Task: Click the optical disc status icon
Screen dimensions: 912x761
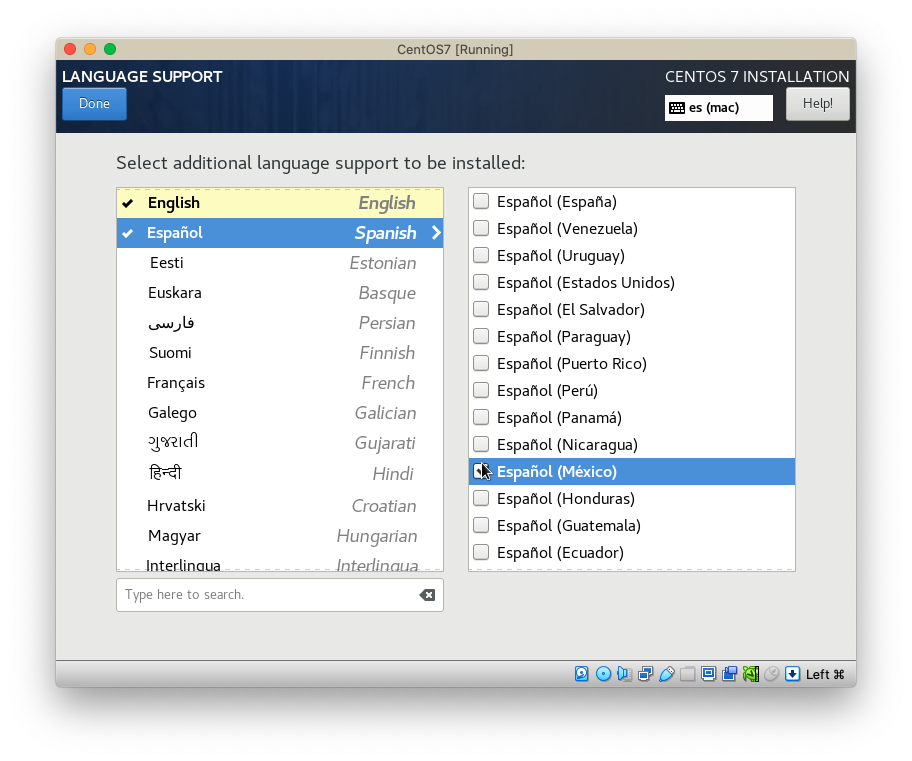Action: [x=603, y=674]
